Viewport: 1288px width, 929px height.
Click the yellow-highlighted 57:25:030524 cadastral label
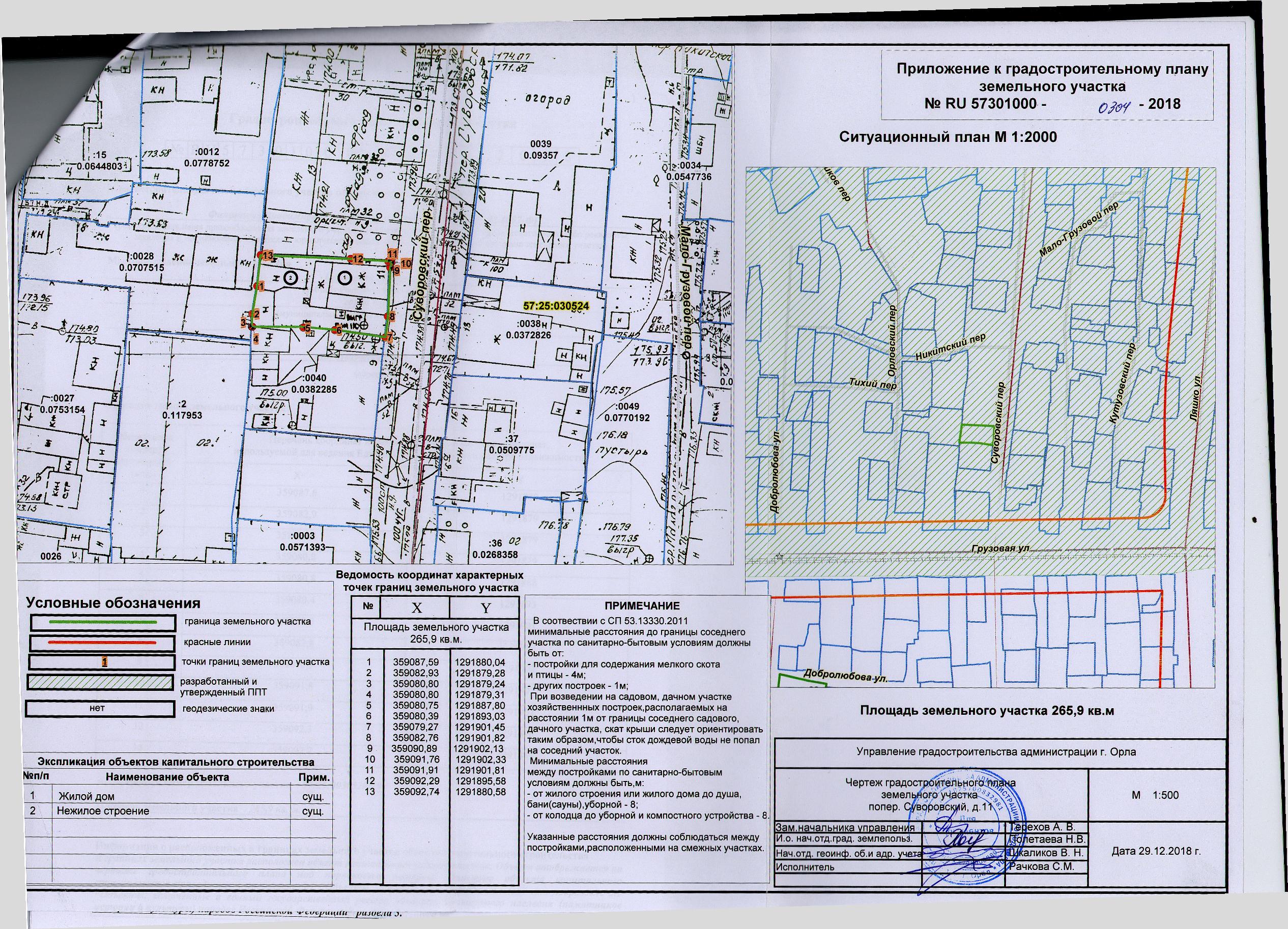tap(556, 306)
